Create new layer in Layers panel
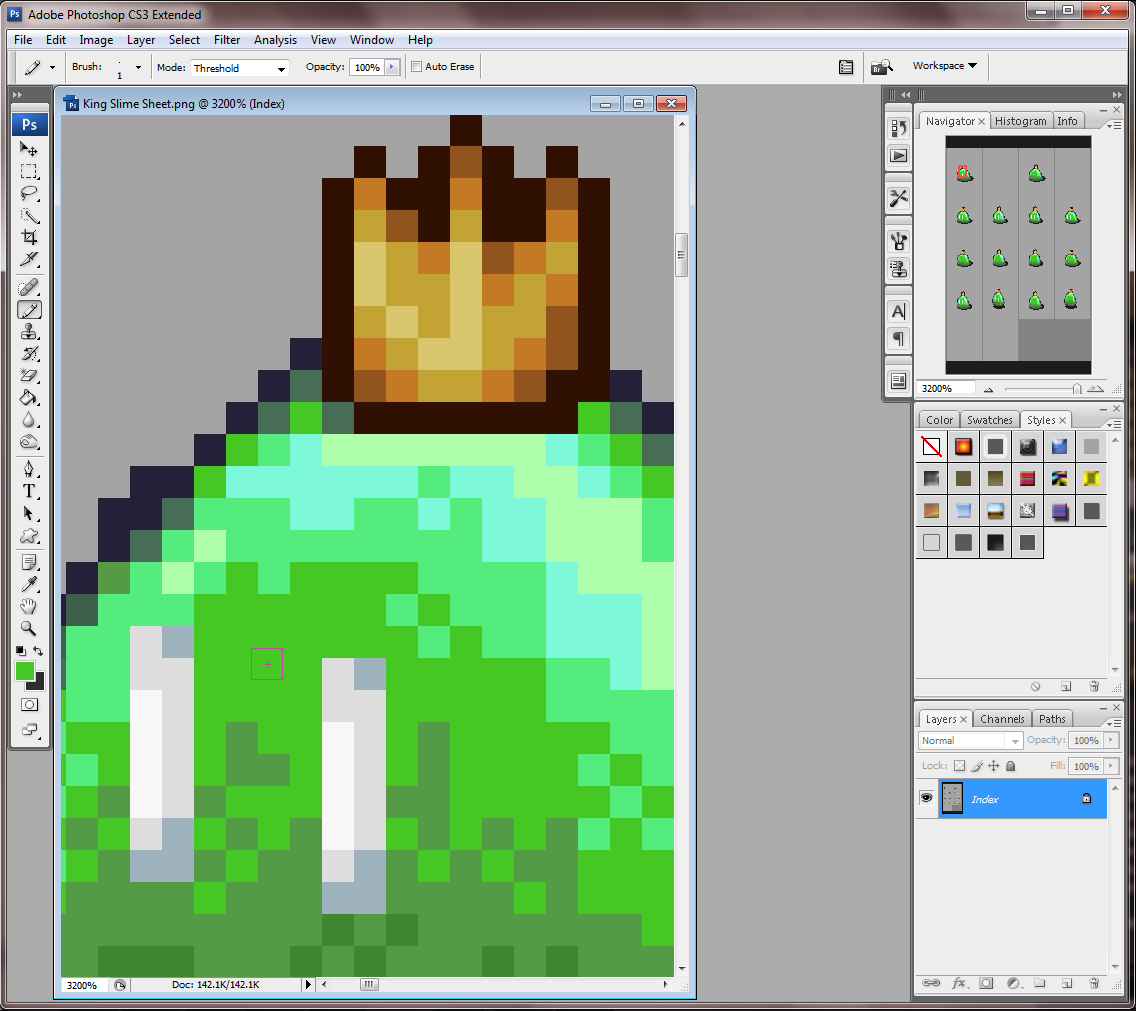Screen dimensions: 1136x1011 click(x=1066, y=983)
